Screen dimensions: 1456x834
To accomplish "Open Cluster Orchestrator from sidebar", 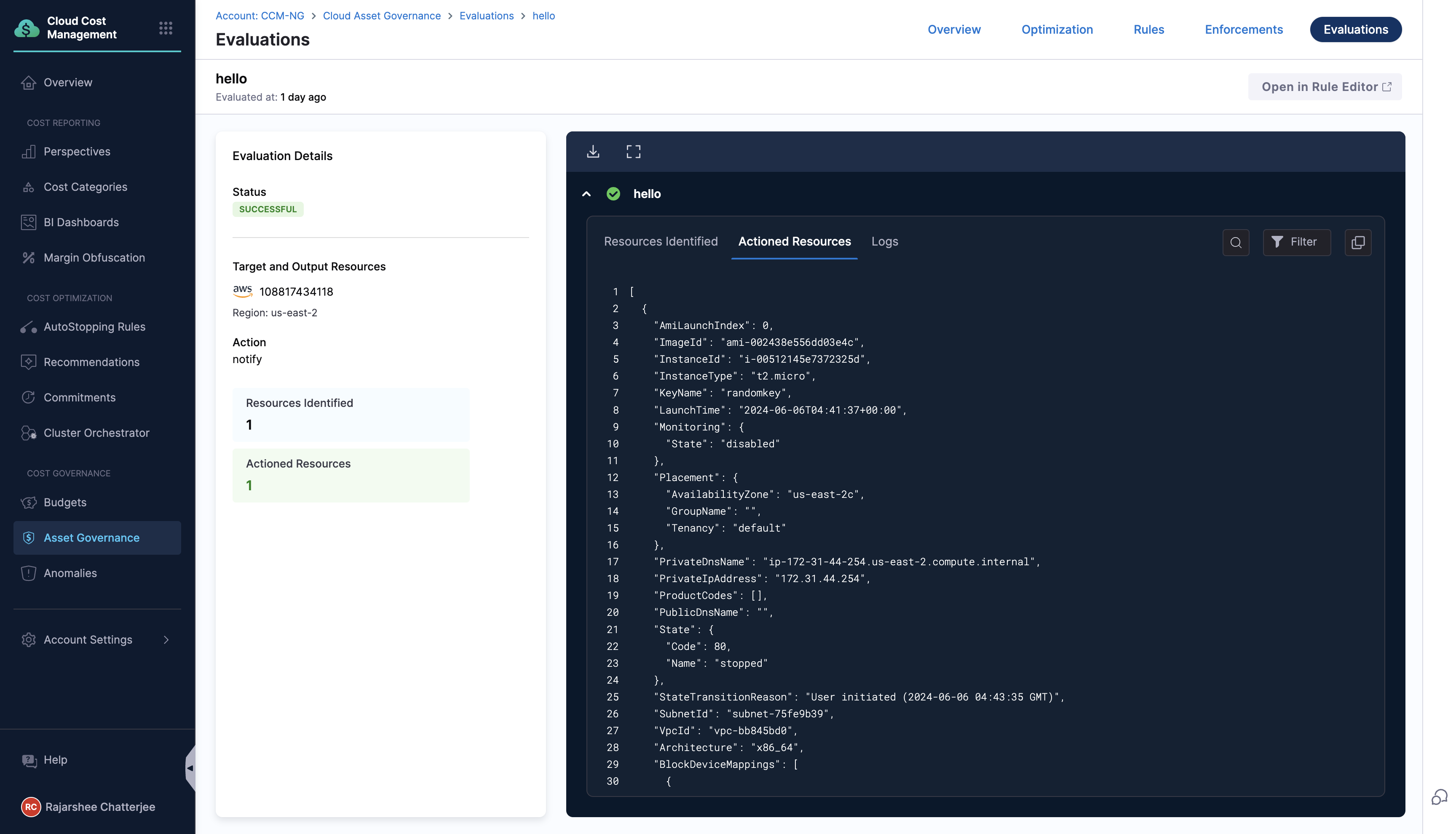I will point(96,433).
